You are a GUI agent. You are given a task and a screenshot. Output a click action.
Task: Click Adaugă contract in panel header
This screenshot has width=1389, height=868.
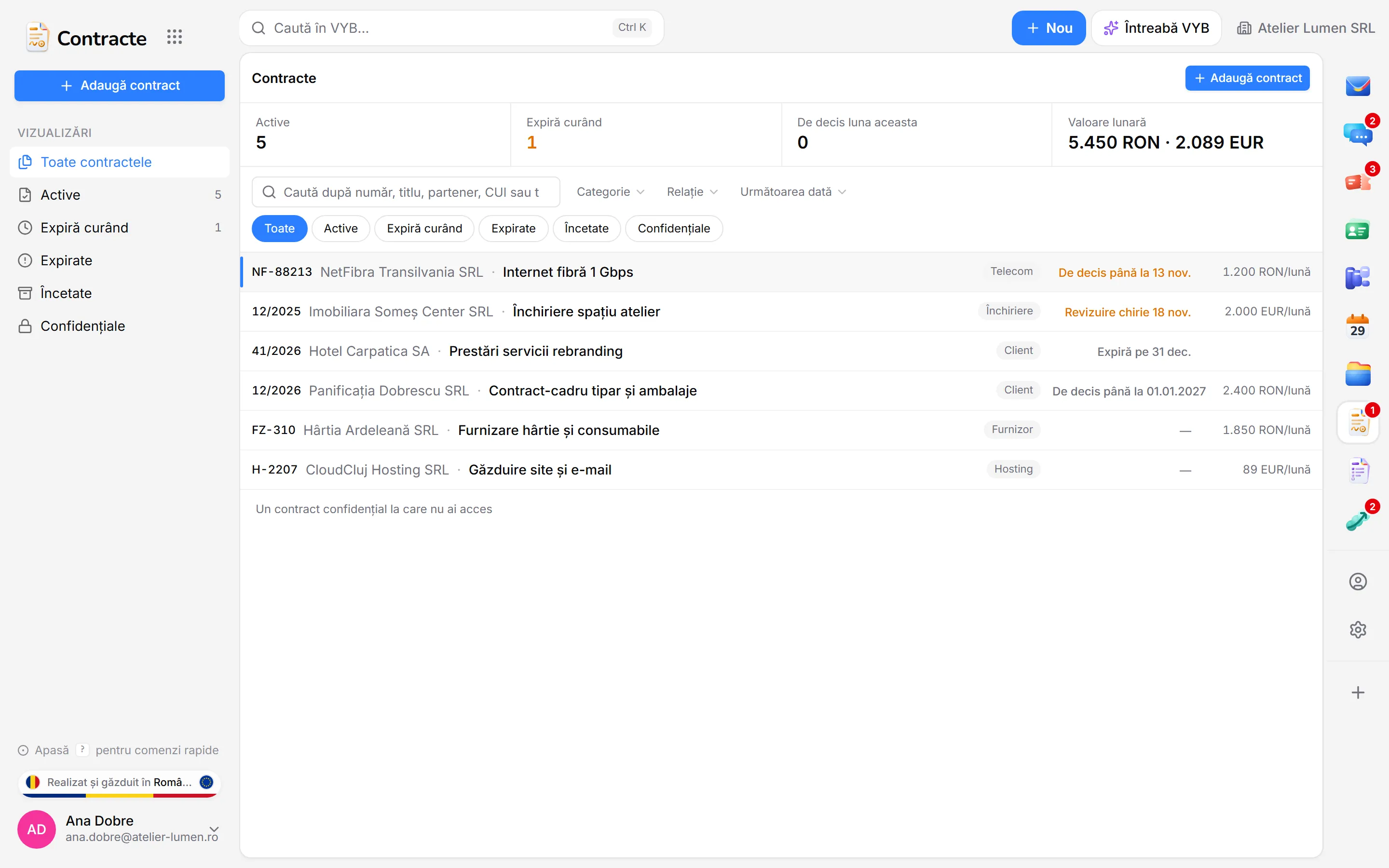click(x=1247, y=78)
